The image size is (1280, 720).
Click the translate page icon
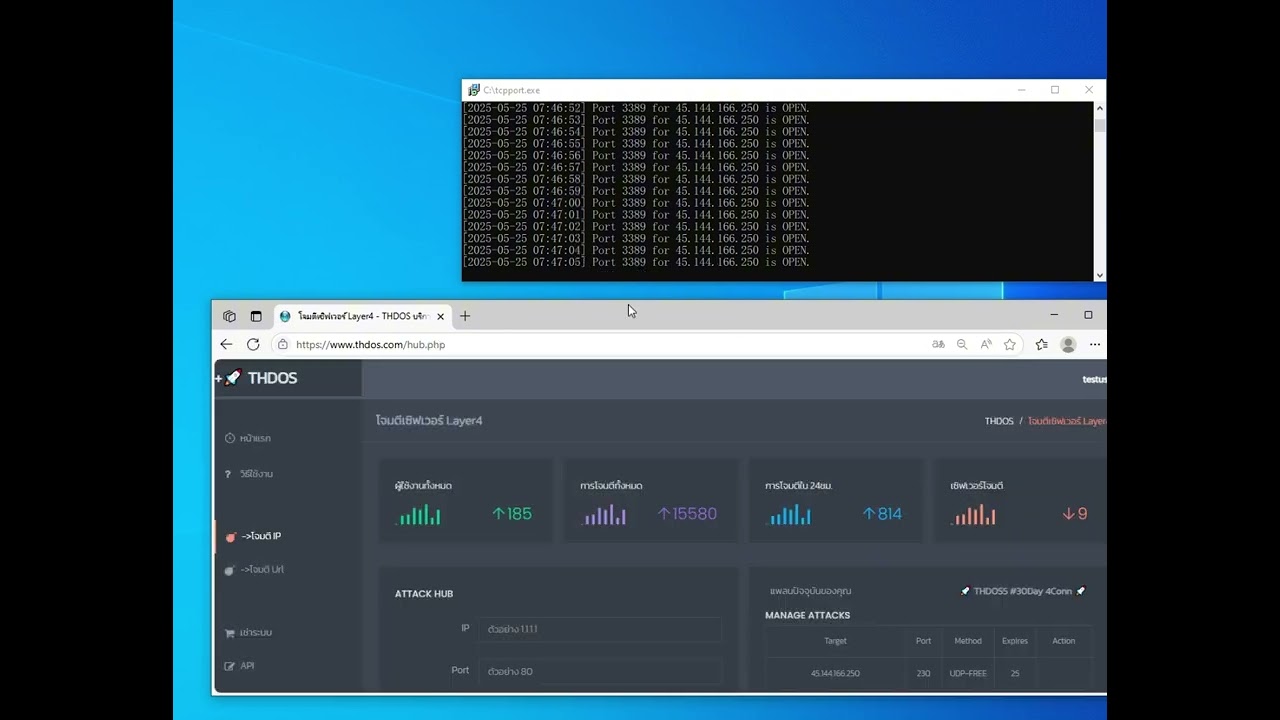[x=938, y=344]
